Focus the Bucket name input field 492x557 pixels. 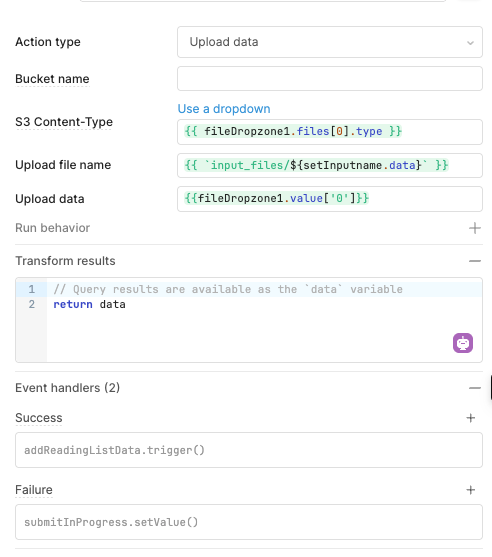[x=330, y=79]
